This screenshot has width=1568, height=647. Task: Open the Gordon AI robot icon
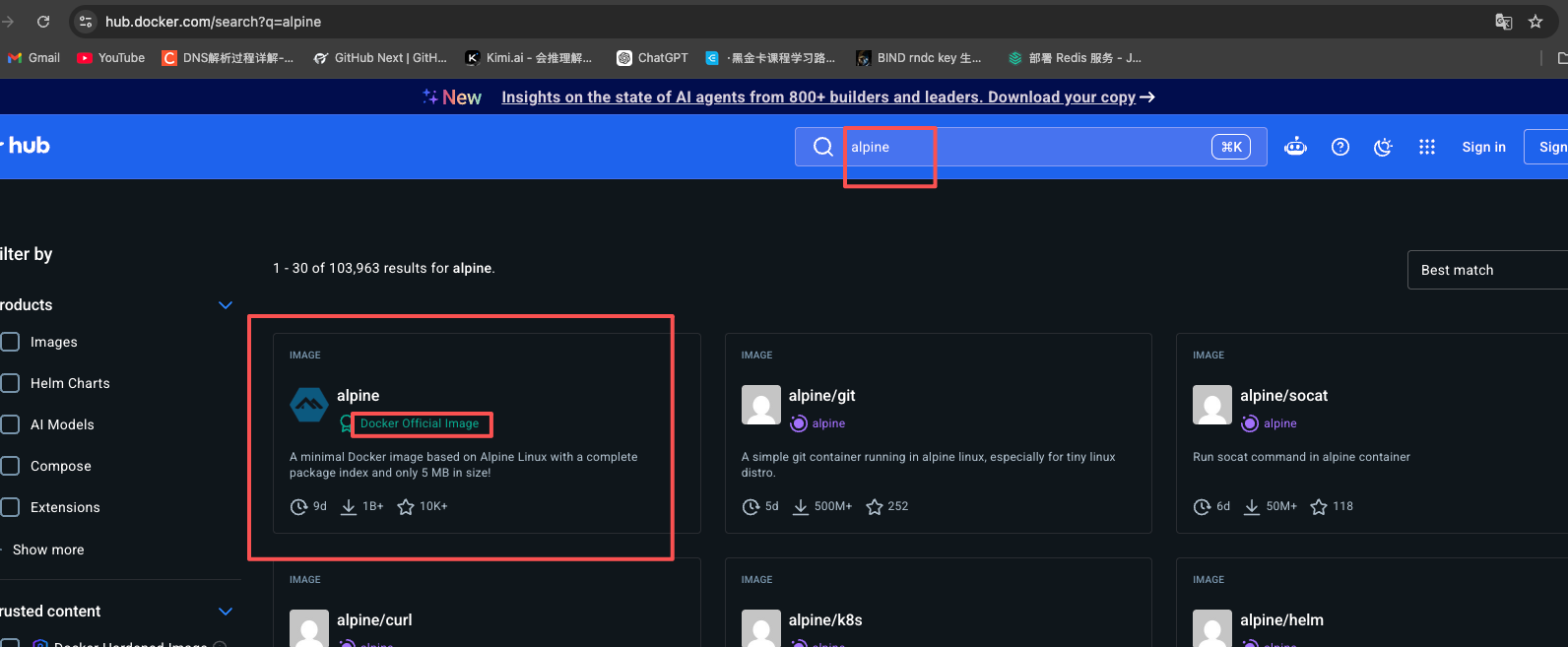[x=1295, y=147]
